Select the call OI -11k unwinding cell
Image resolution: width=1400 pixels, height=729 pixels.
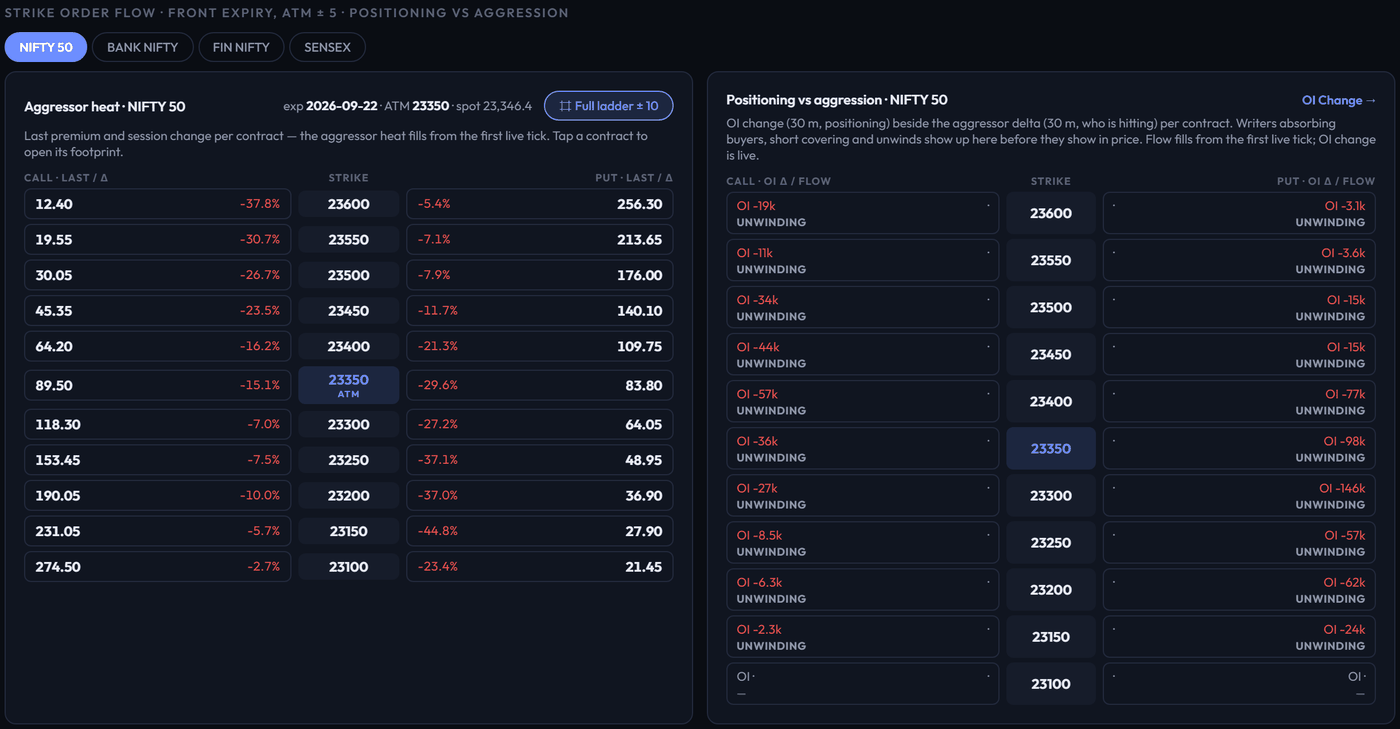tap(863, 260)
